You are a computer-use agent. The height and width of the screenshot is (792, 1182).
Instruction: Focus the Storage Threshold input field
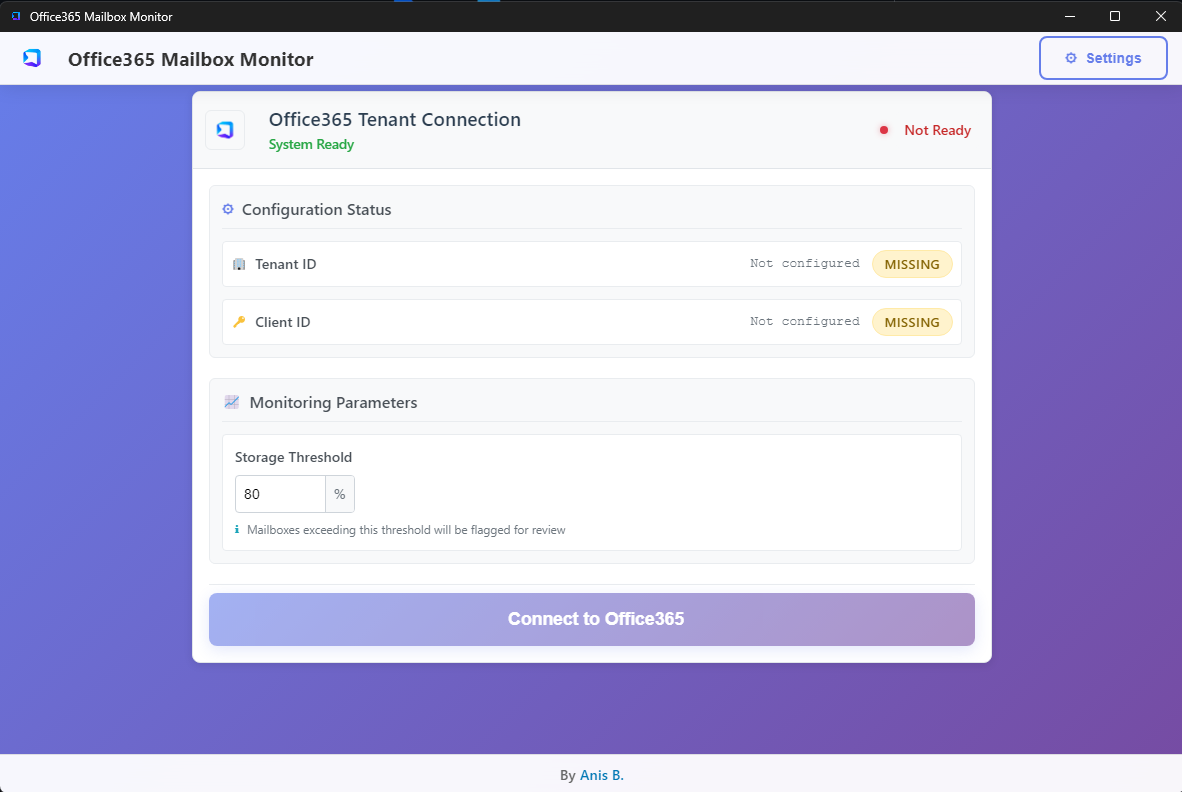(280, 494)
